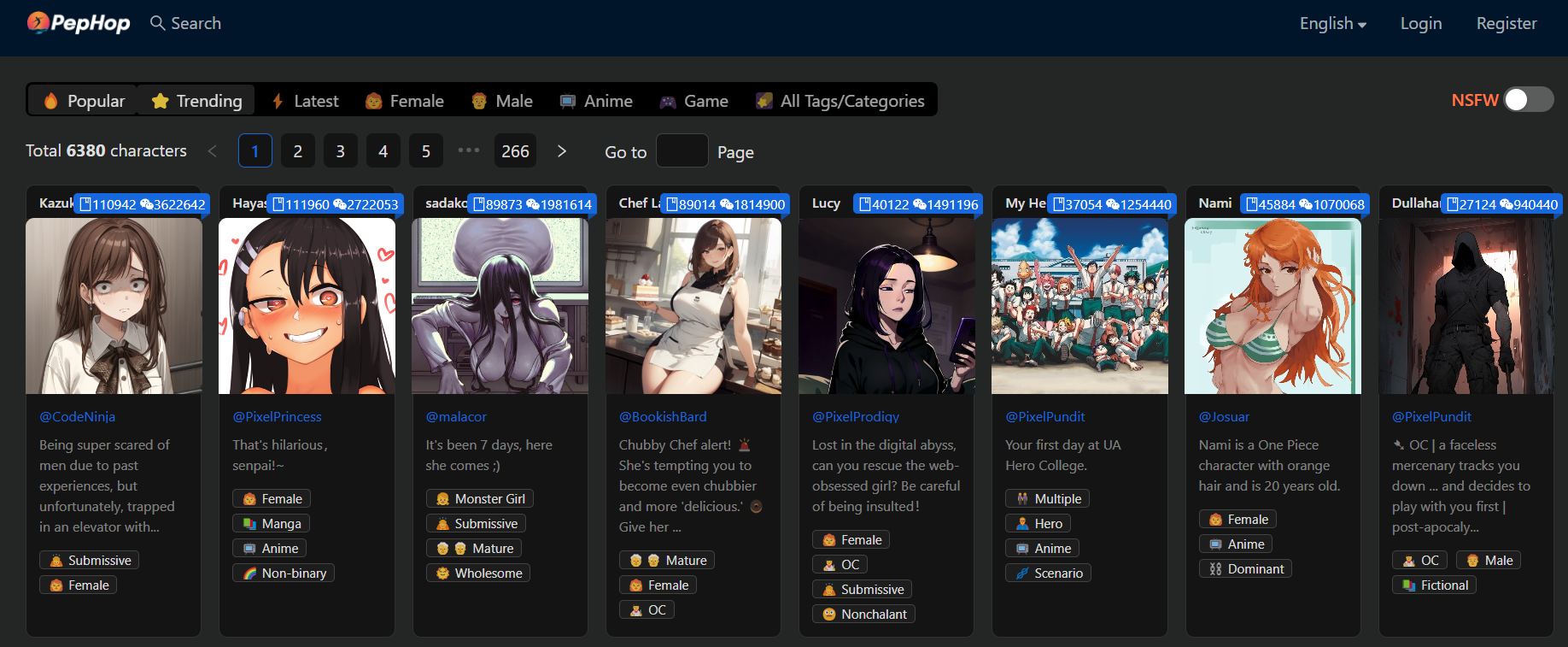The width and height of the screenshot is (1568, 647).
Task: Click the Wholesome tag
Action: coord(478,573)
